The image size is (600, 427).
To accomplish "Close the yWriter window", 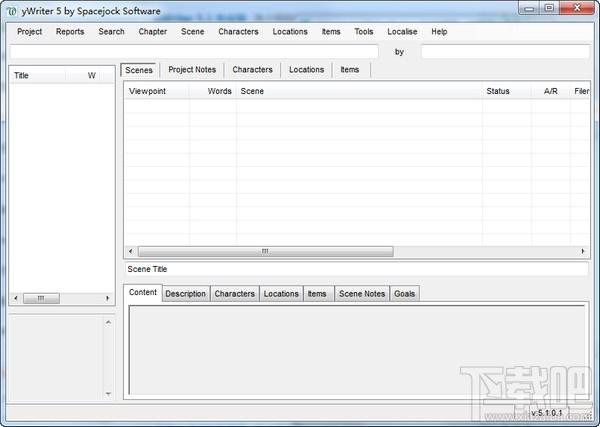I will point(577,8).
